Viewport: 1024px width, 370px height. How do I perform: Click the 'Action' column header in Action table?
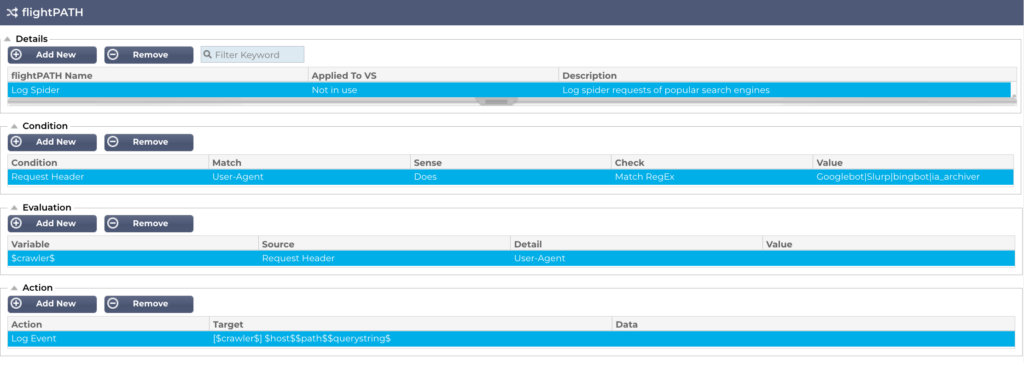pos(108,324)
